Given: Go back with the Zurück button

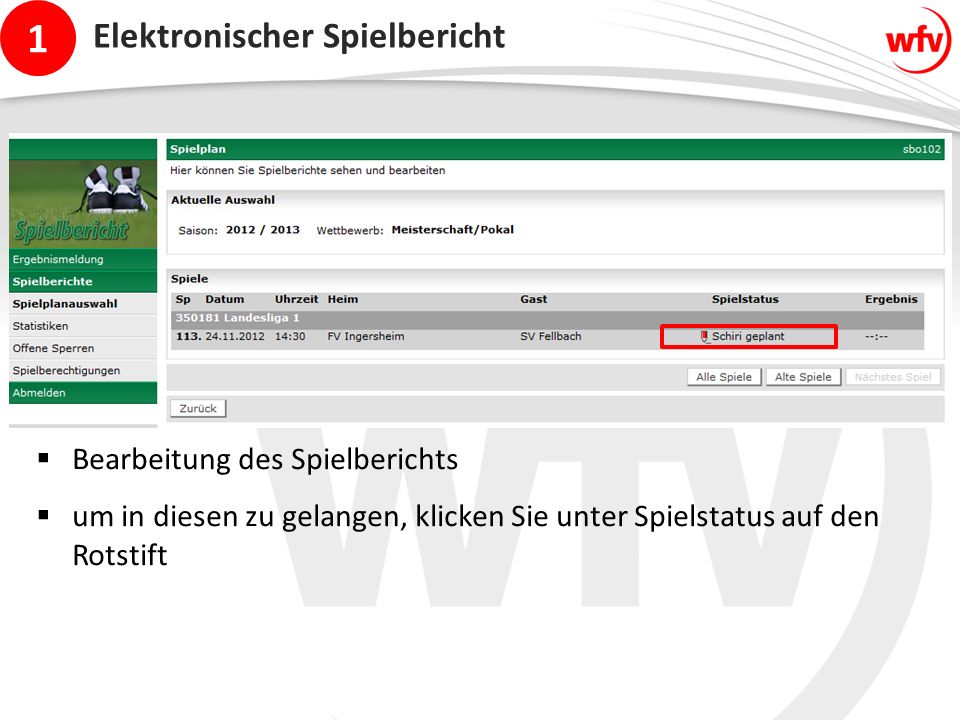Looking at the screenshot, I should 198,408.
